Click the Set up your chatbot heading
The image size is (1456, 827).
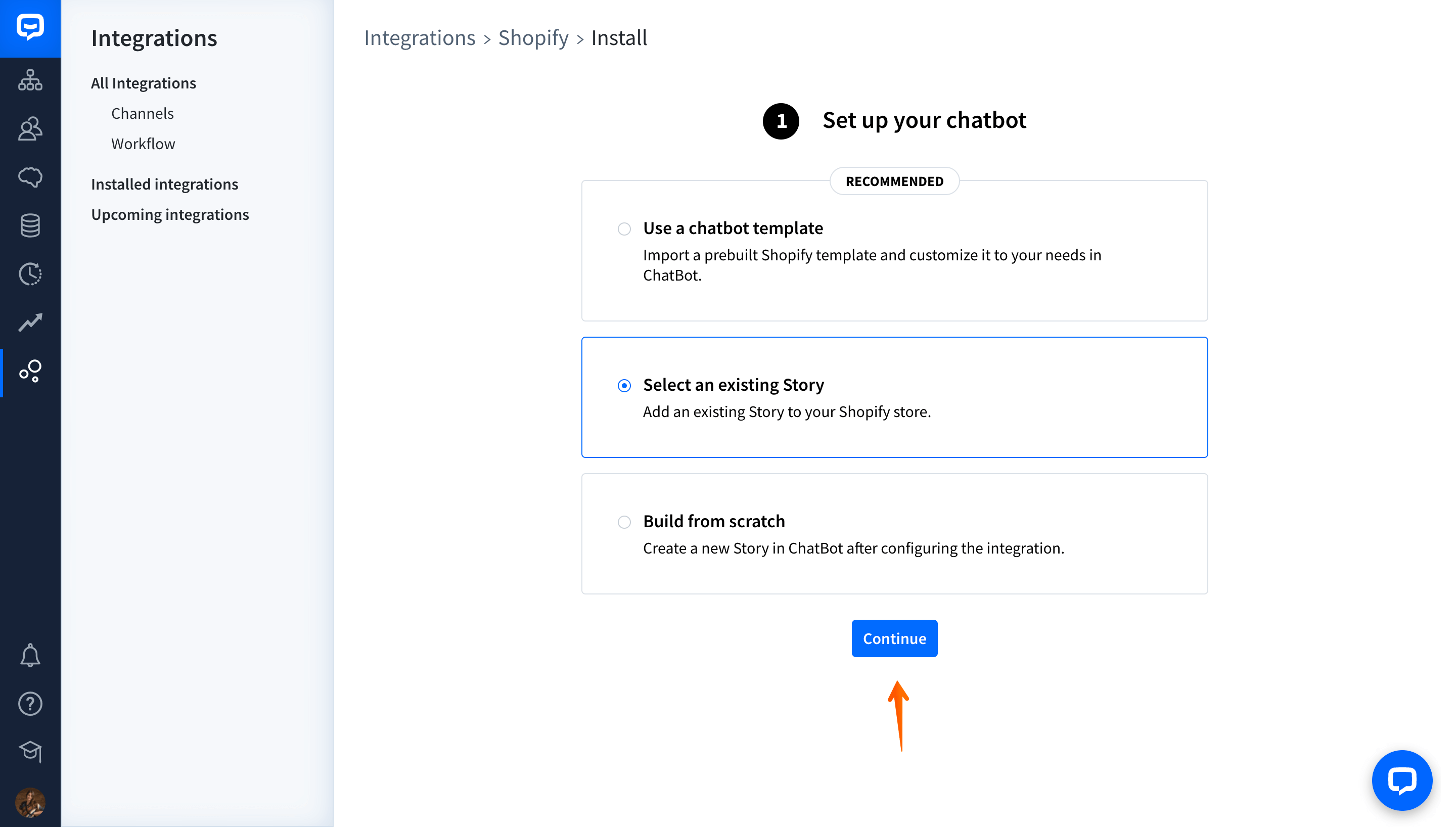pyautogui.click(x=924, y=120)
